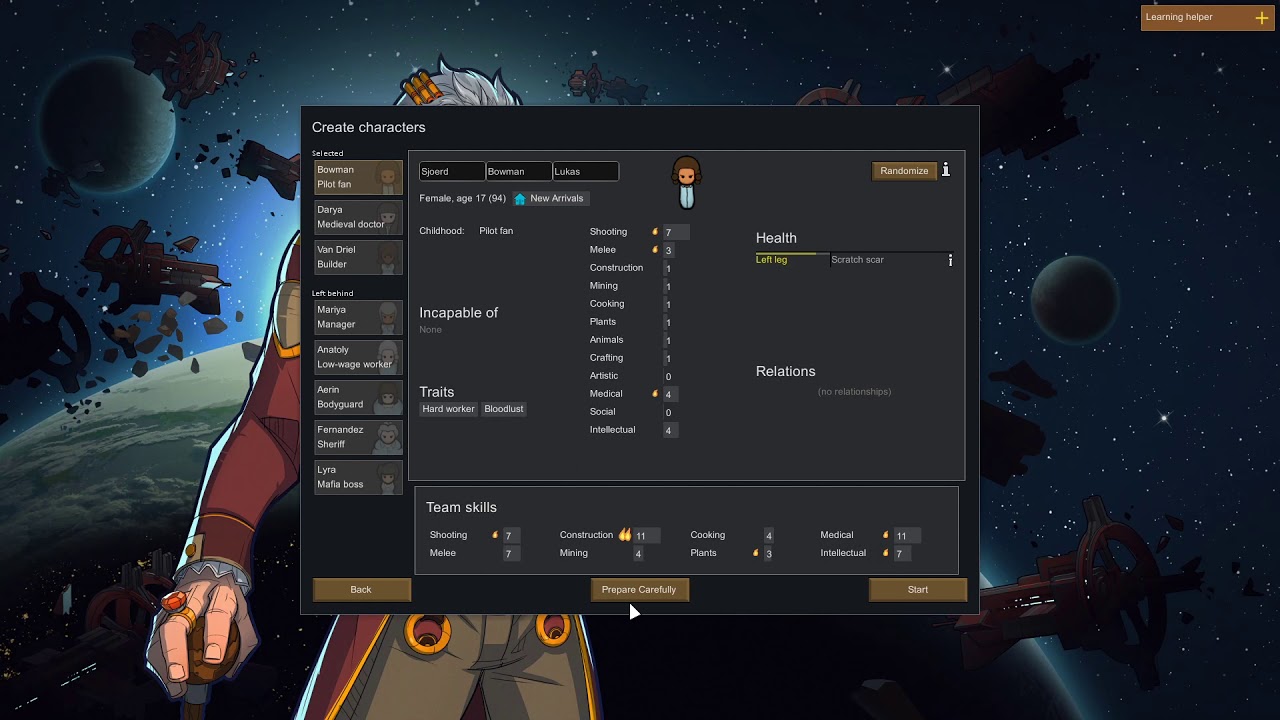Open the Learning helper panel
1280x720 pixels.
tap(1207, 18)
